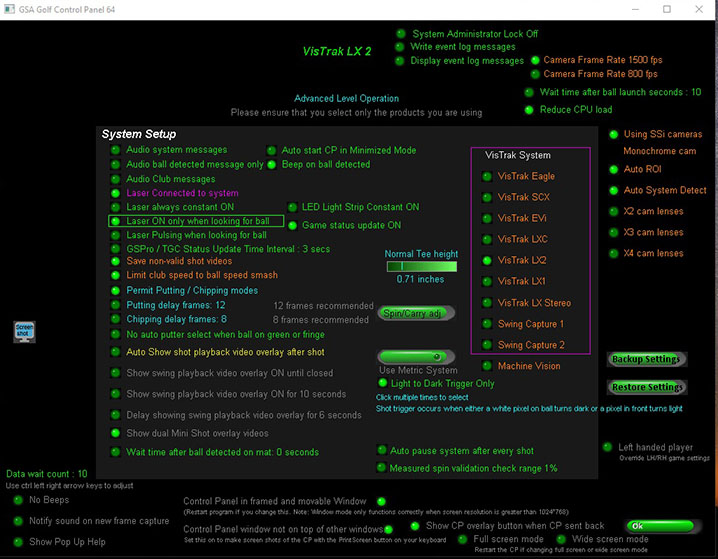
Task: Click the Screen shot icon
Action: tap(24, 332)
